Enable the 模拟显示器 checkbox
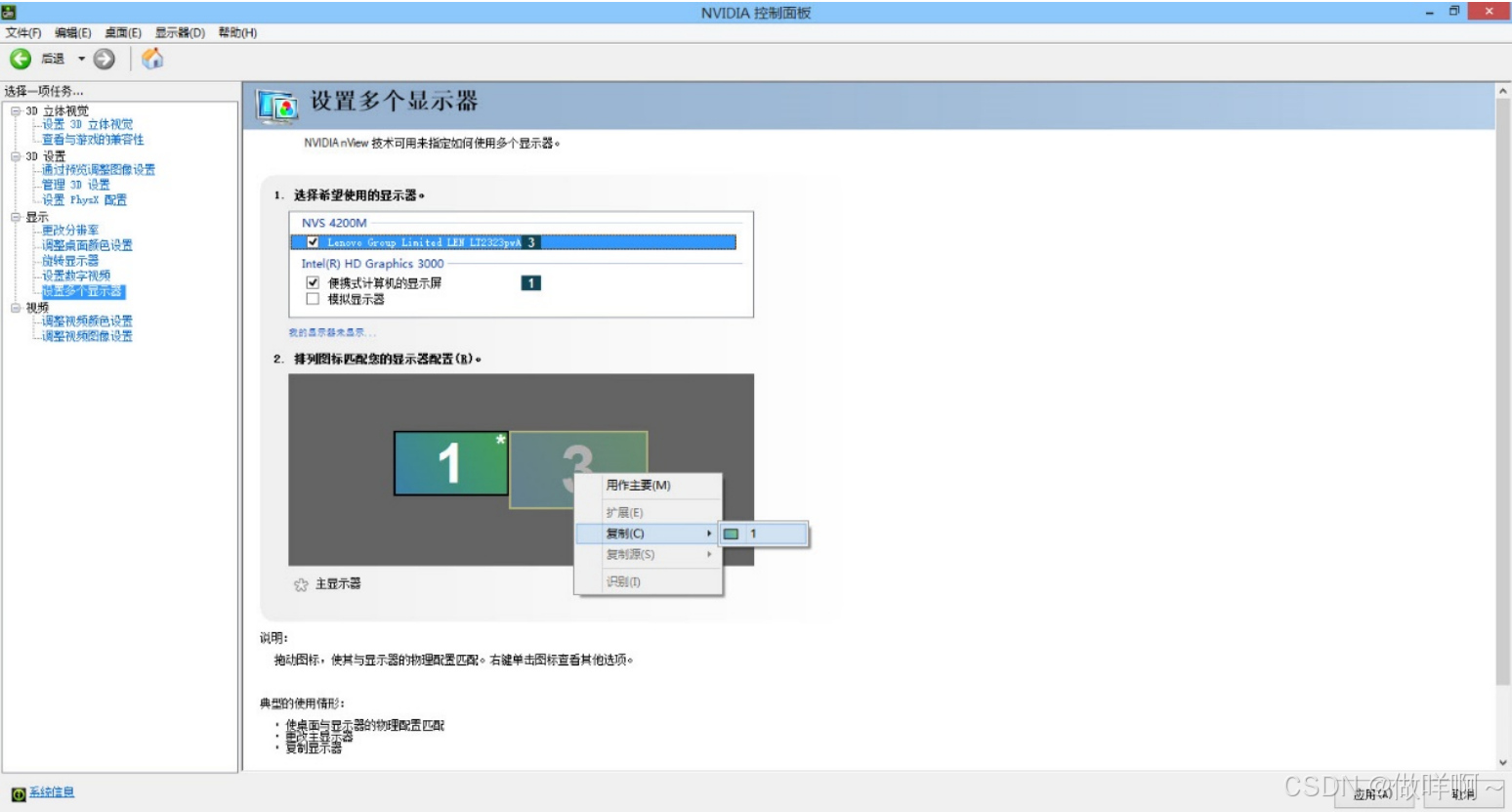Viewport: 1512px width, 812px height. [x=313, y=299]
